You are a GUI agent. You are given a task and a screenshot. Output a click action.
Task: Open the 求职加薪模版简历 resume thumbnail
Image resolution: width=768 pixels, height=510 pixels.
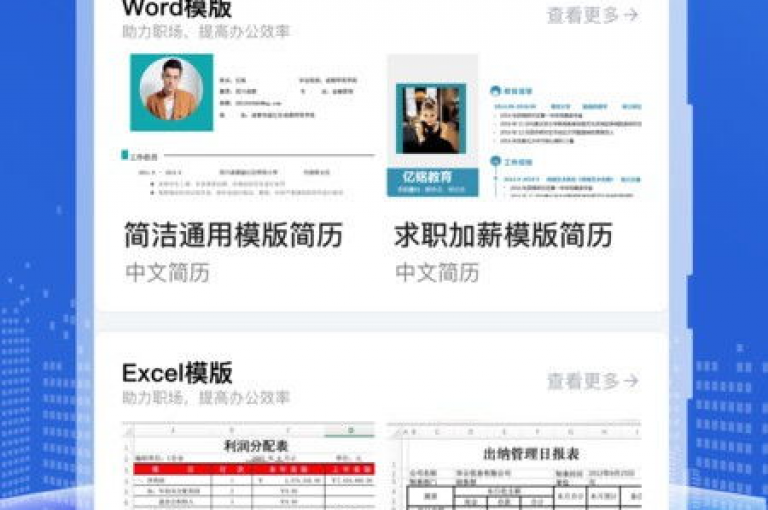pyautogui.click(x=514, y=125)
